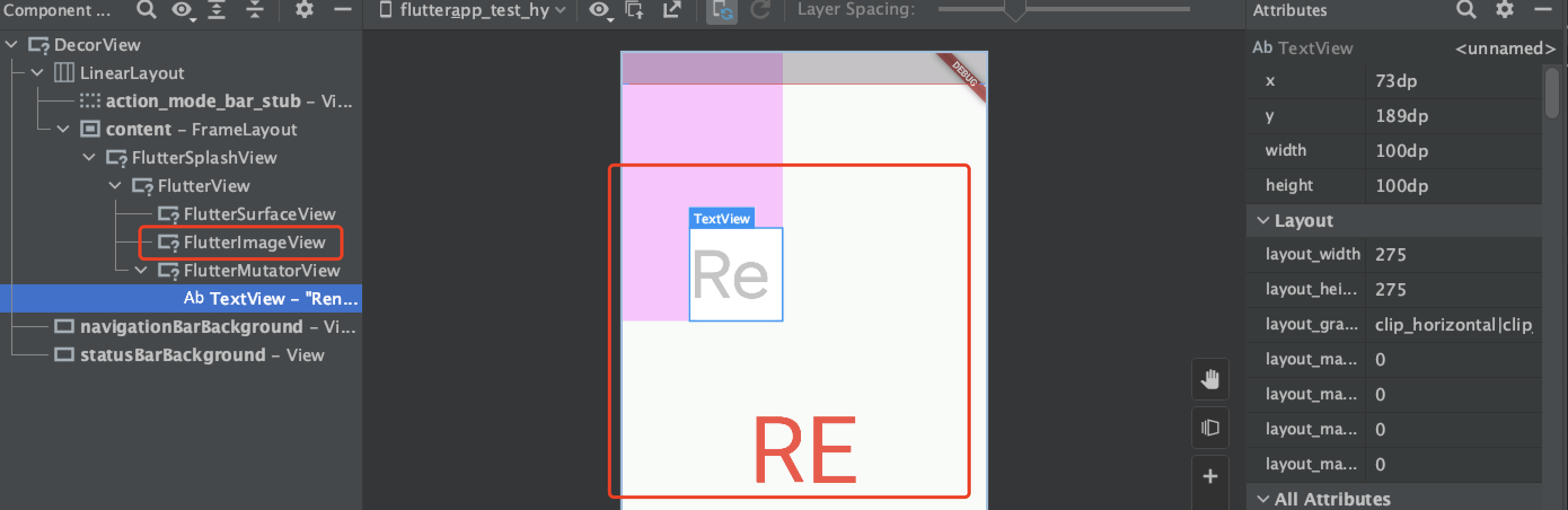Select the TextView "Ren..." row
The image size is (1568, 510).
click(x=181, y=298)
